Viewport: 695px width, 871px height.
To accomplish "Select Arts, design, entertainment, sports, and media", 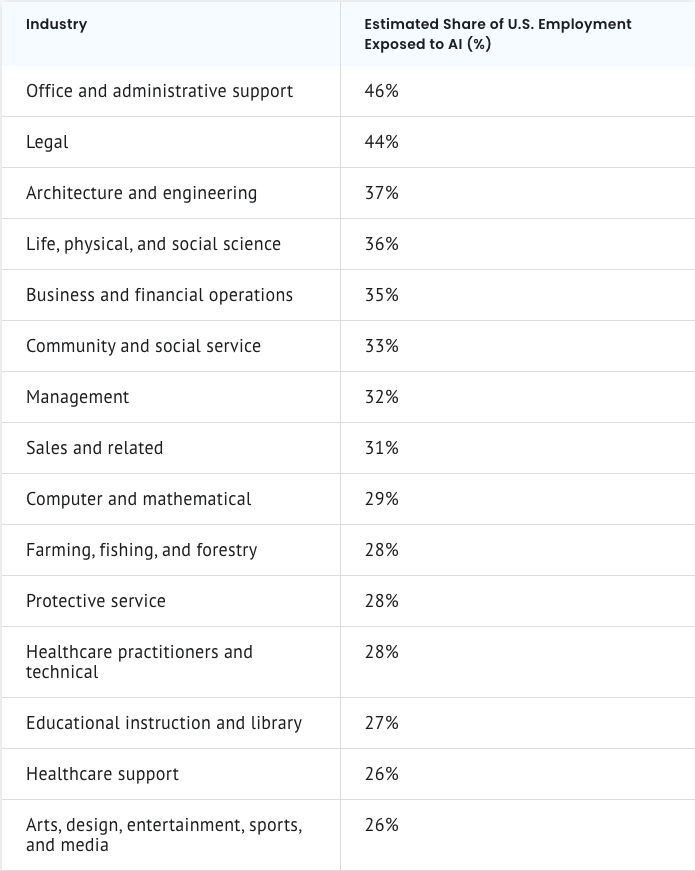I will tap(164, 835).
